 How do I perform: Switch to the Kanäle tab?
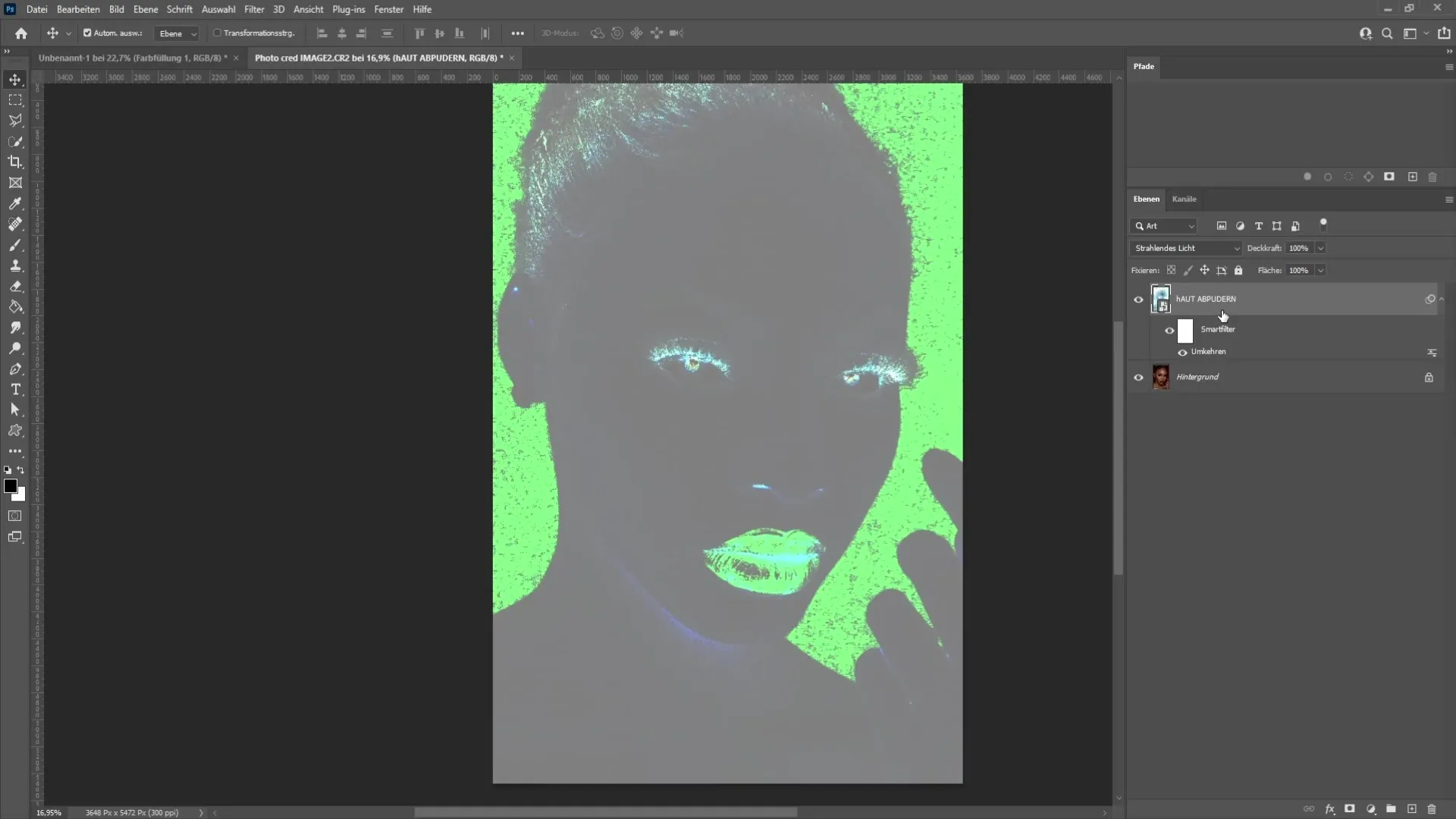(1184, 199)
